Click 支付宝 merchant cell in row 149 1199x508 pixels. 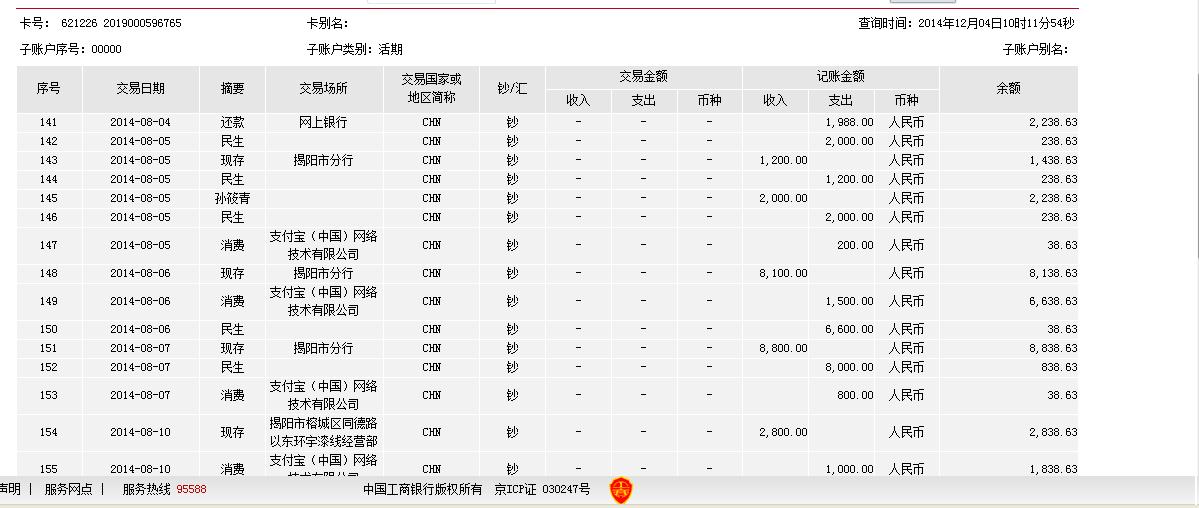(323, 301)
